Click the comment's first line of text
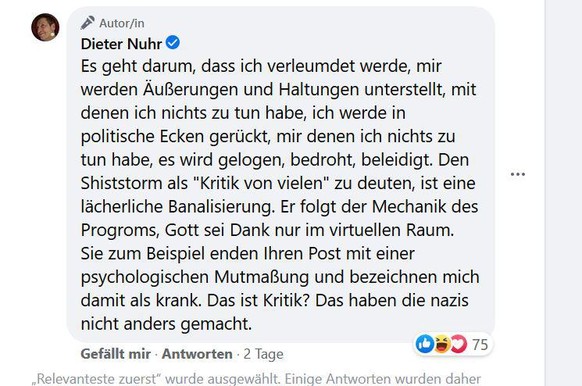 coord(261,66)
